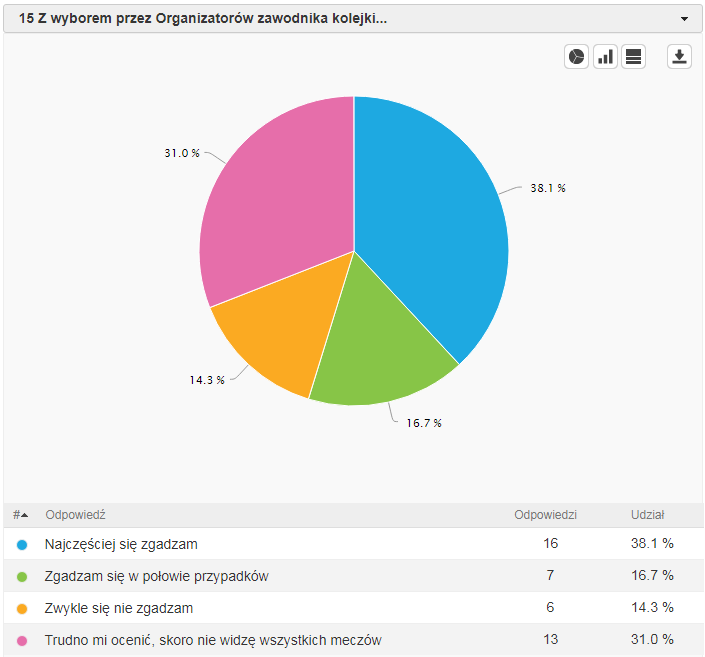This screenshot has height=657, width=705.
Task: Switch to pie chart view
Action: click(577, 57)
